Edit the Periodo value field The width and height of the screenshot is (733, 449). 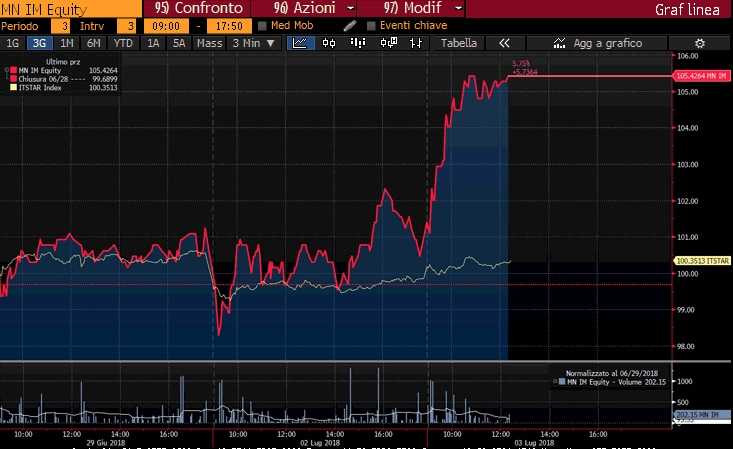(61, 26)
